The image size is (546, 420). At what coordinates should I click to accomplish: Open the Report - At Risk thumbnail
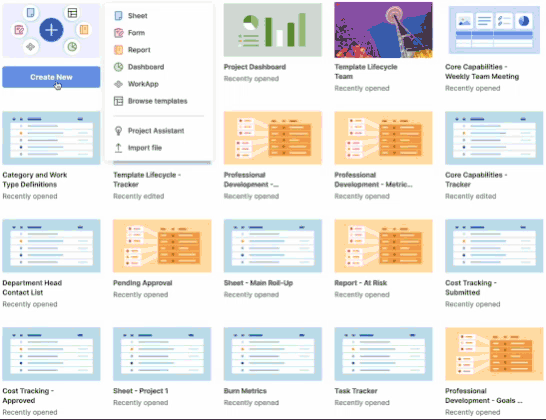tap(383, 246)
